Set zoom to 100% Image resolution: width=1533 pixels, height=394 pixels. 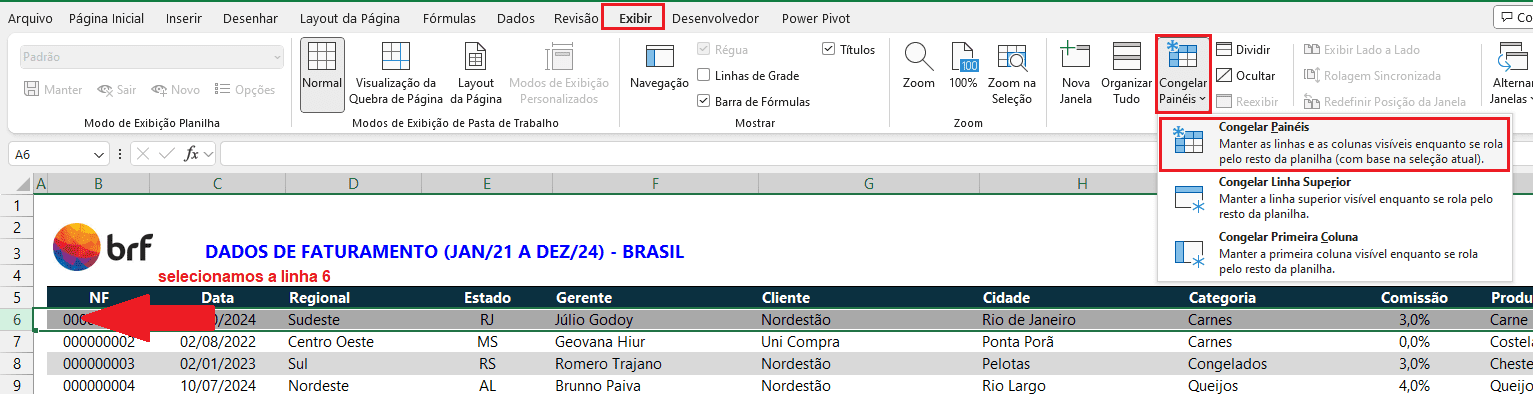[x=963, y=66]
